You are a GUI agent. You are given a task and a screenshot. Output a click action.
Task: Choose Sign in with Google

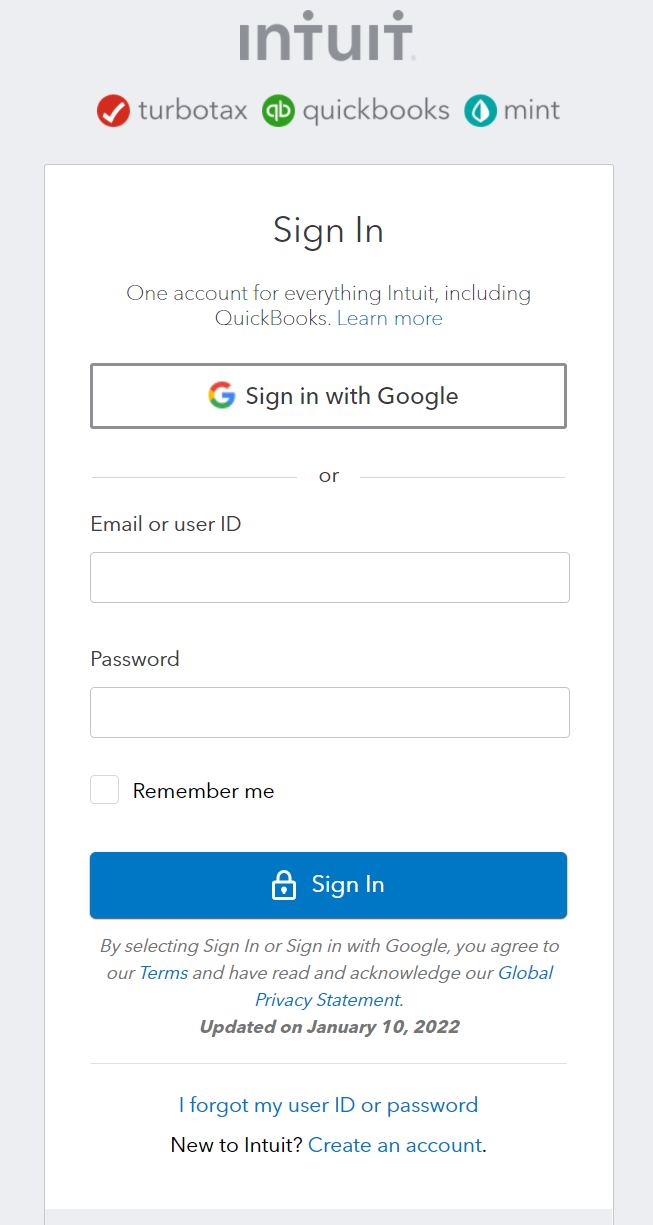tap(328, 396)
